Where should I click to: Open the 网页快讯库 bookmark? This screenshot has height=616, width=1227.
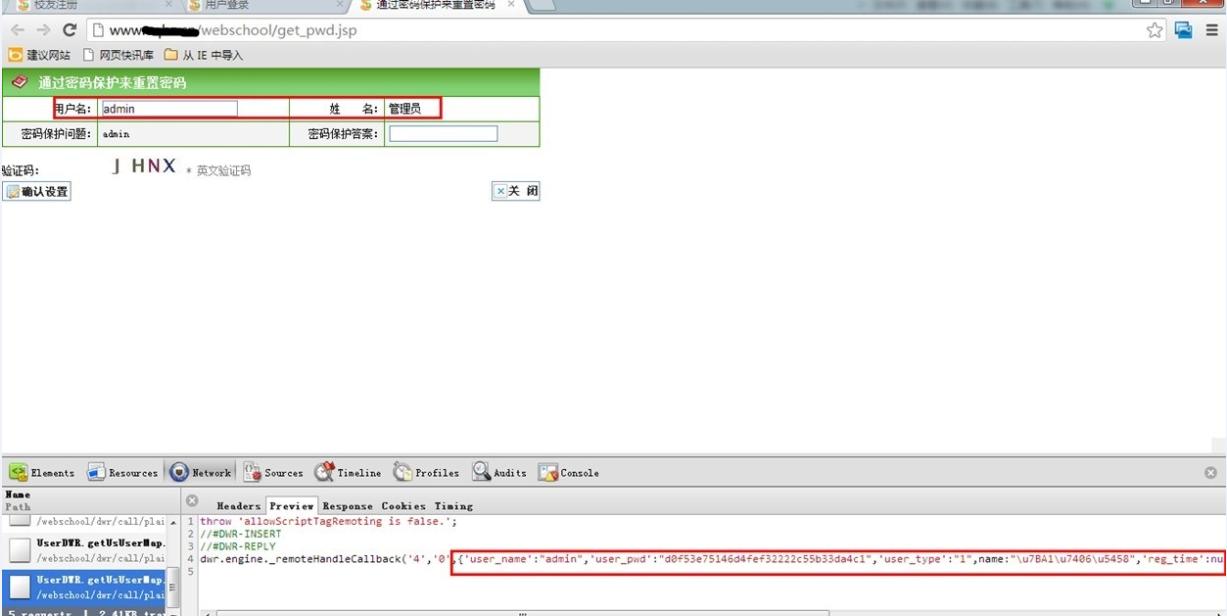pos(119,55)
